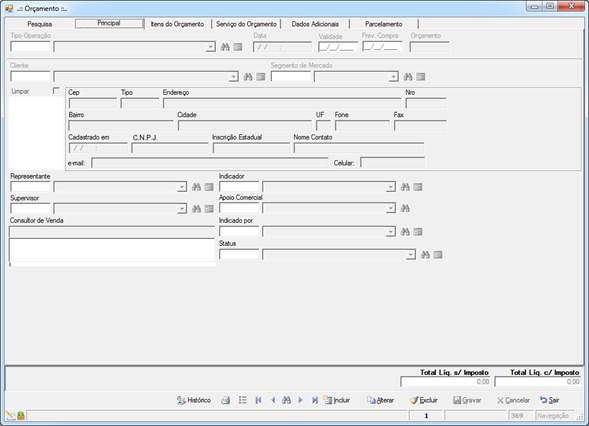The height and width of the screenshot is (426, 589).
Task: Click binoculars icon for Indicador
Action: coord(405,187)
